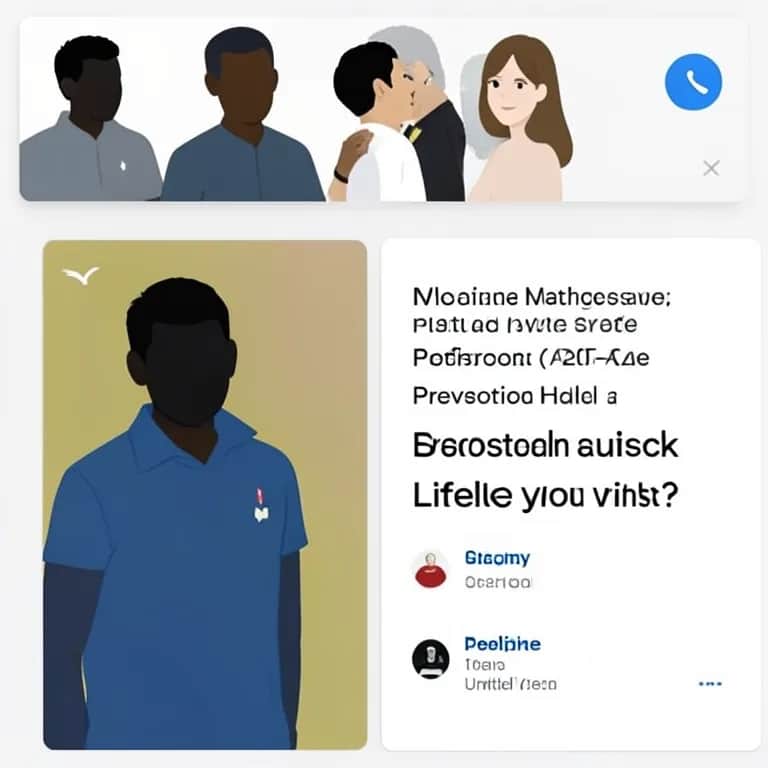Image resolution: width=768 pixels, height=768 pixels.
Task: Click the 'Prevsotioa Hdlel a' line
Action: pyautogui.click(x=514, y=396)
